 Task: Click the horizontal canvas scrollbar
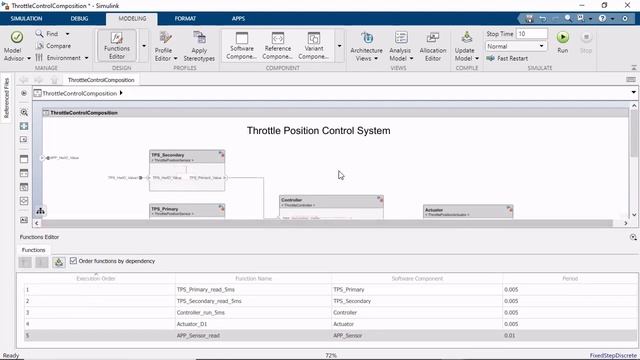tap(327, 223)
